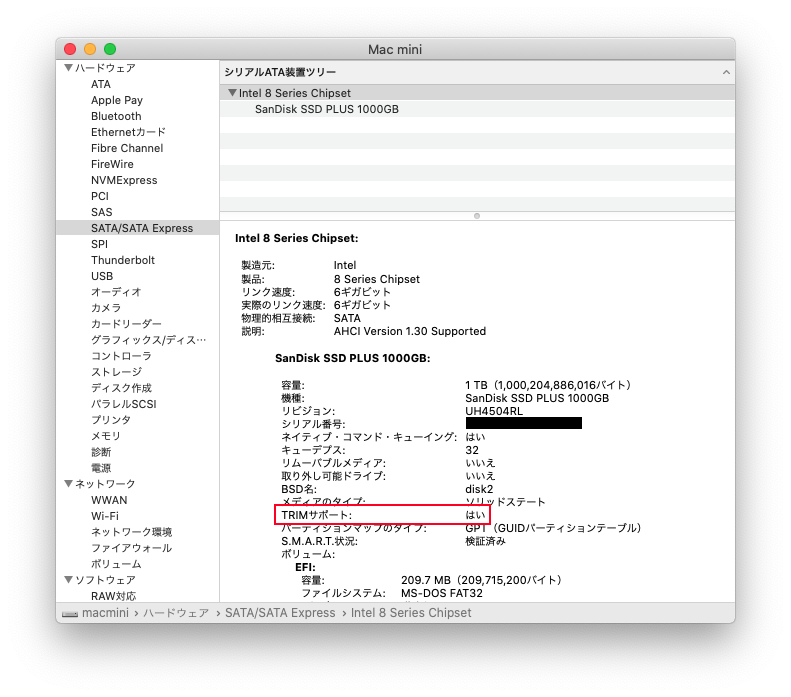This screenshot has width=791, height=697.
Task: Click the 209.7 MB EFI capacity value
Action: tap(481, 580)
